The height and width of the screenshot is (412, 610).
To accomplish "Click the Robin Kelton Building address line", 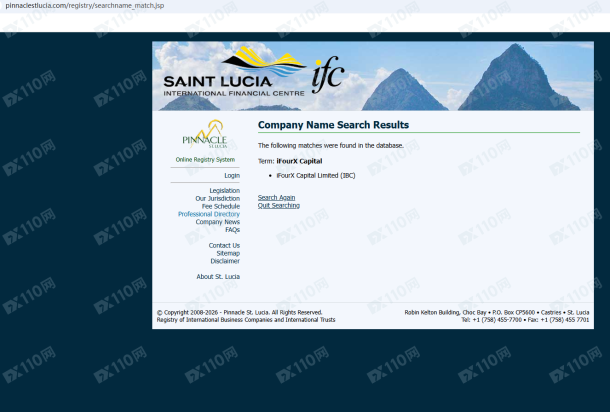I will pos(496,312).
